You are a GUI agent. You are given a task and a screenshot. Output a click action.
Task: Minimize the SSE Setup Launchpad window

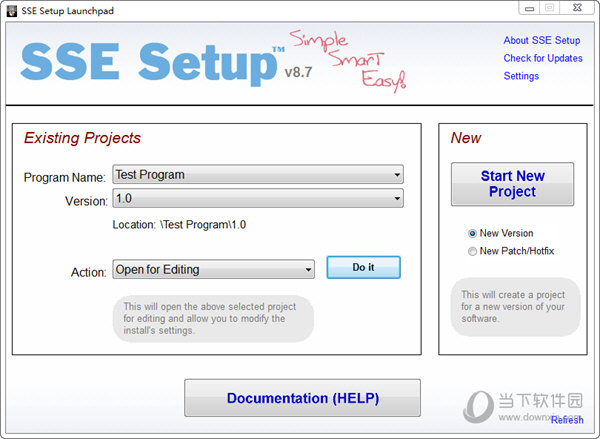tap(529, 8)
